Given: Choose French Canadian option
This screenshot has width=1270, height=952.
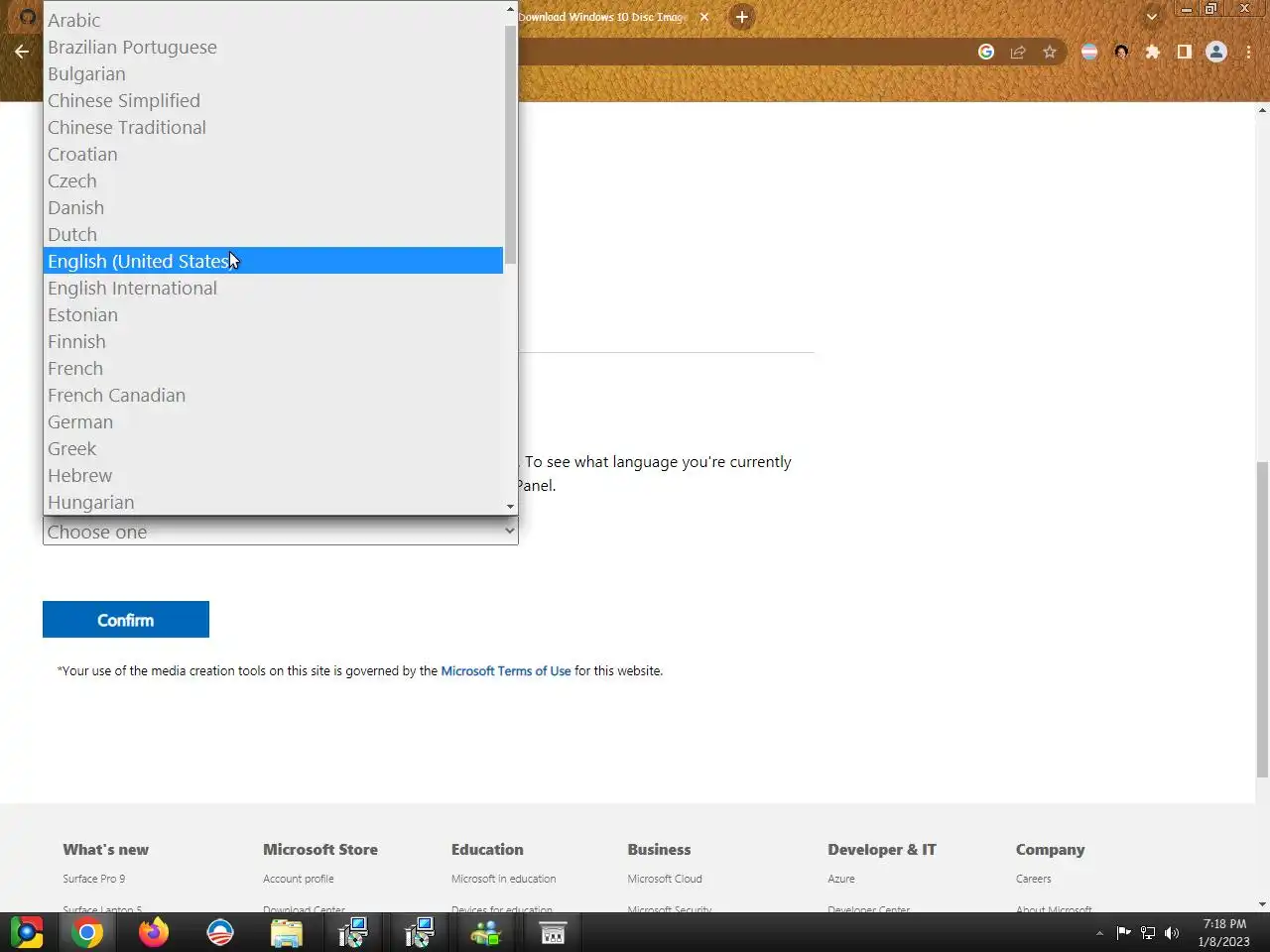Looking at the screenshot, I should [274, 395].
